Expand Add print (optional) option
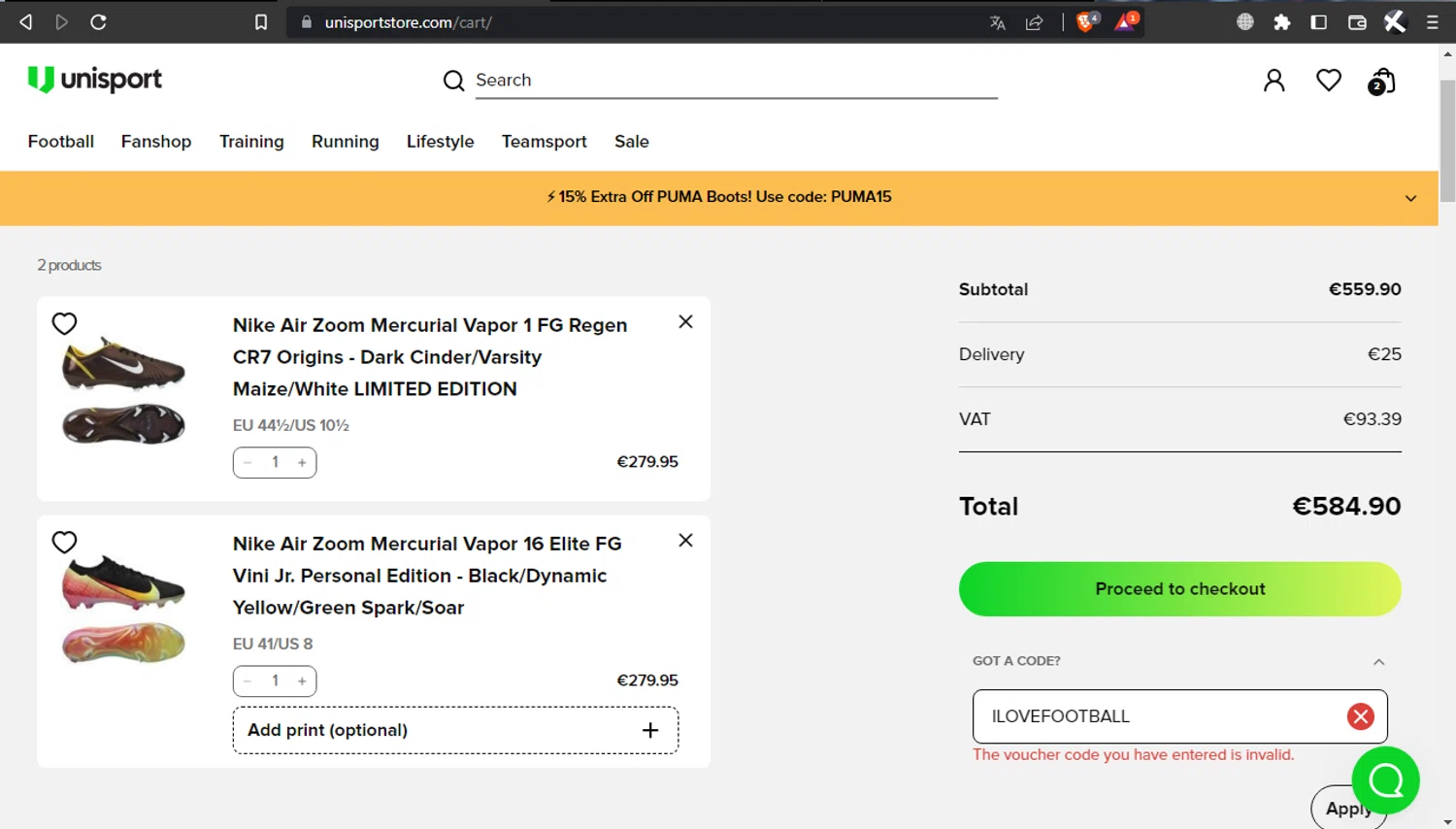 click(x=455, y=730)
